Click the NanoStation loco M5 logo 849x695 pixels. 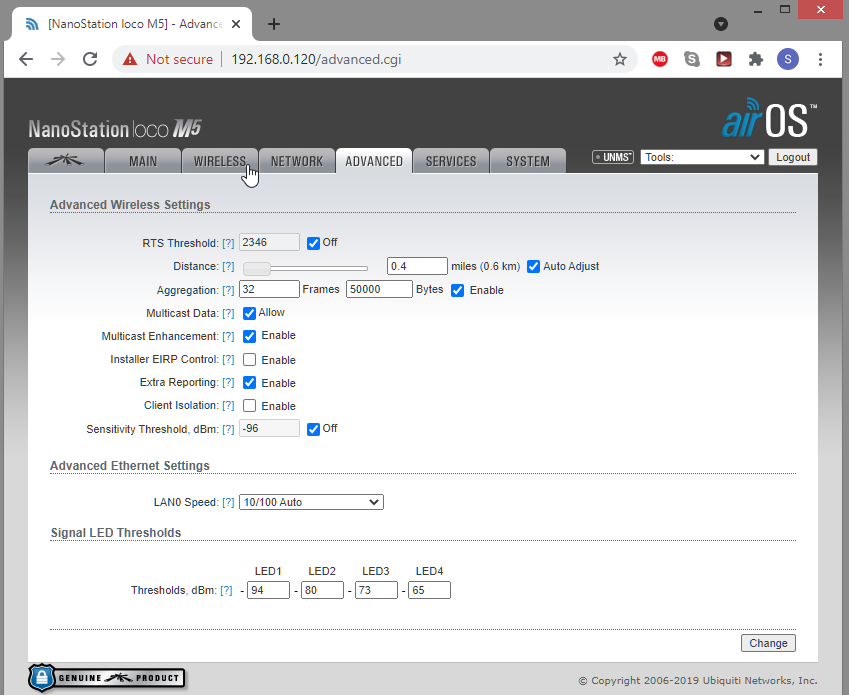point(115,129)
